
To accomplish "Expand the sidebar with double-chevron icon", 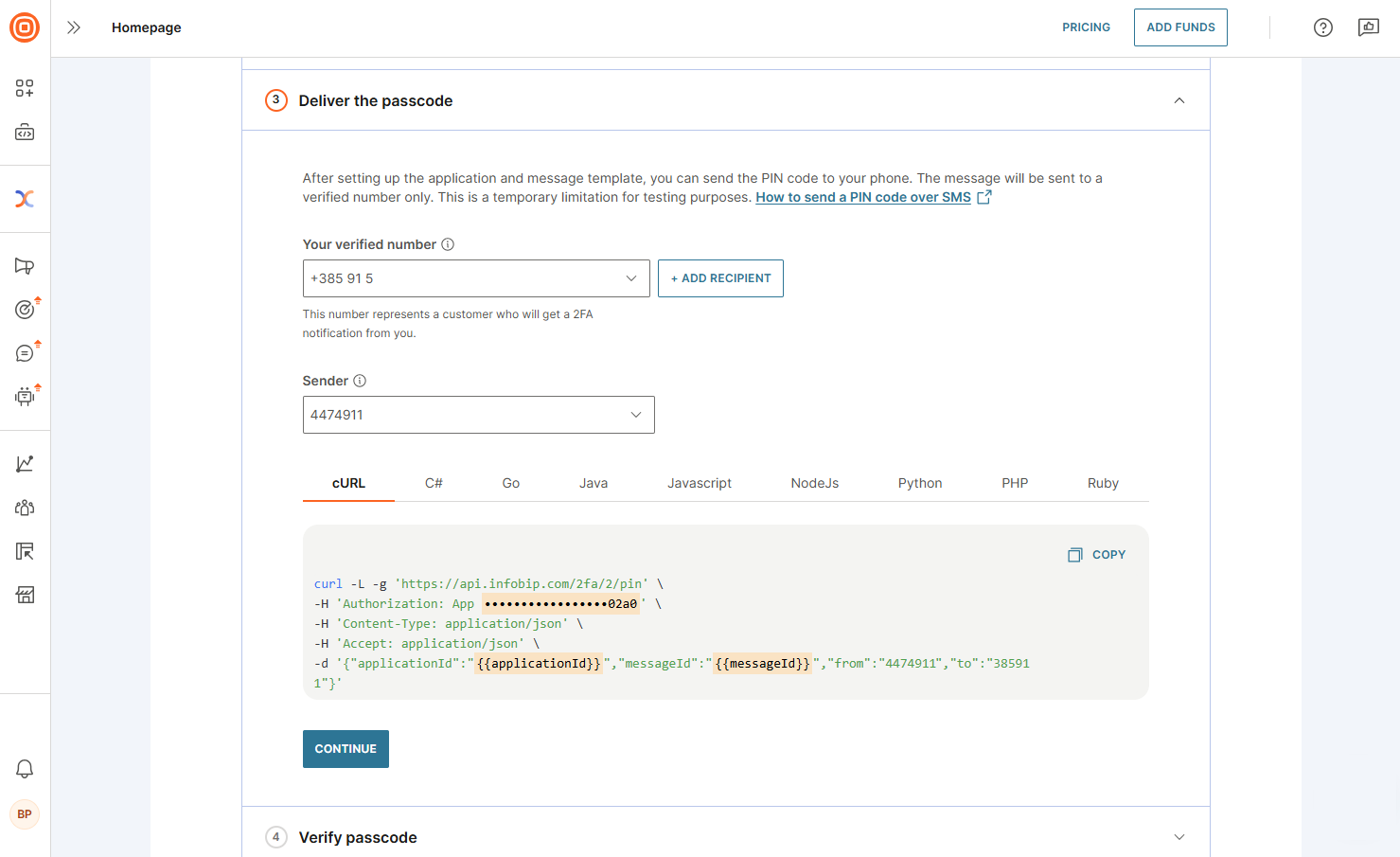I will pos(74,27).
